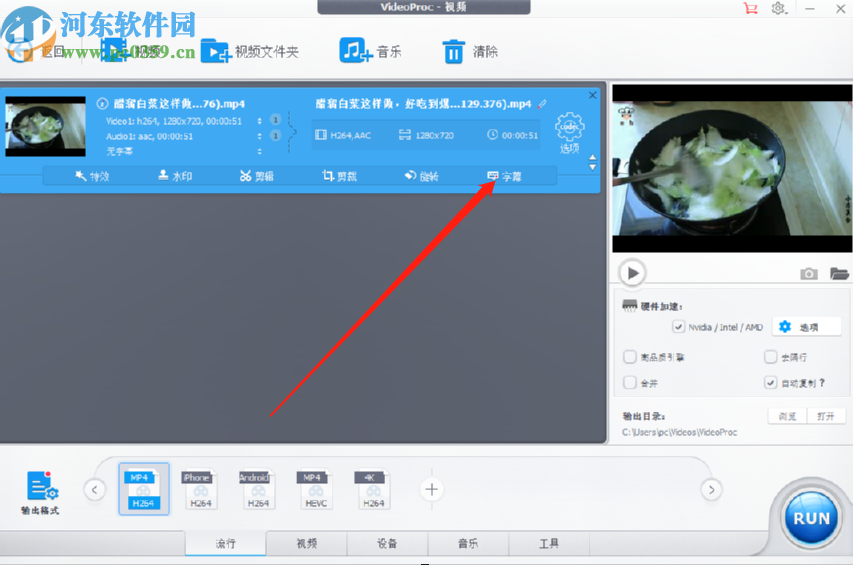853x565 pixels.
Task: Toggle Nvidia / Intel / AMD hardware acceleration
Action: (x=678, y=327)
